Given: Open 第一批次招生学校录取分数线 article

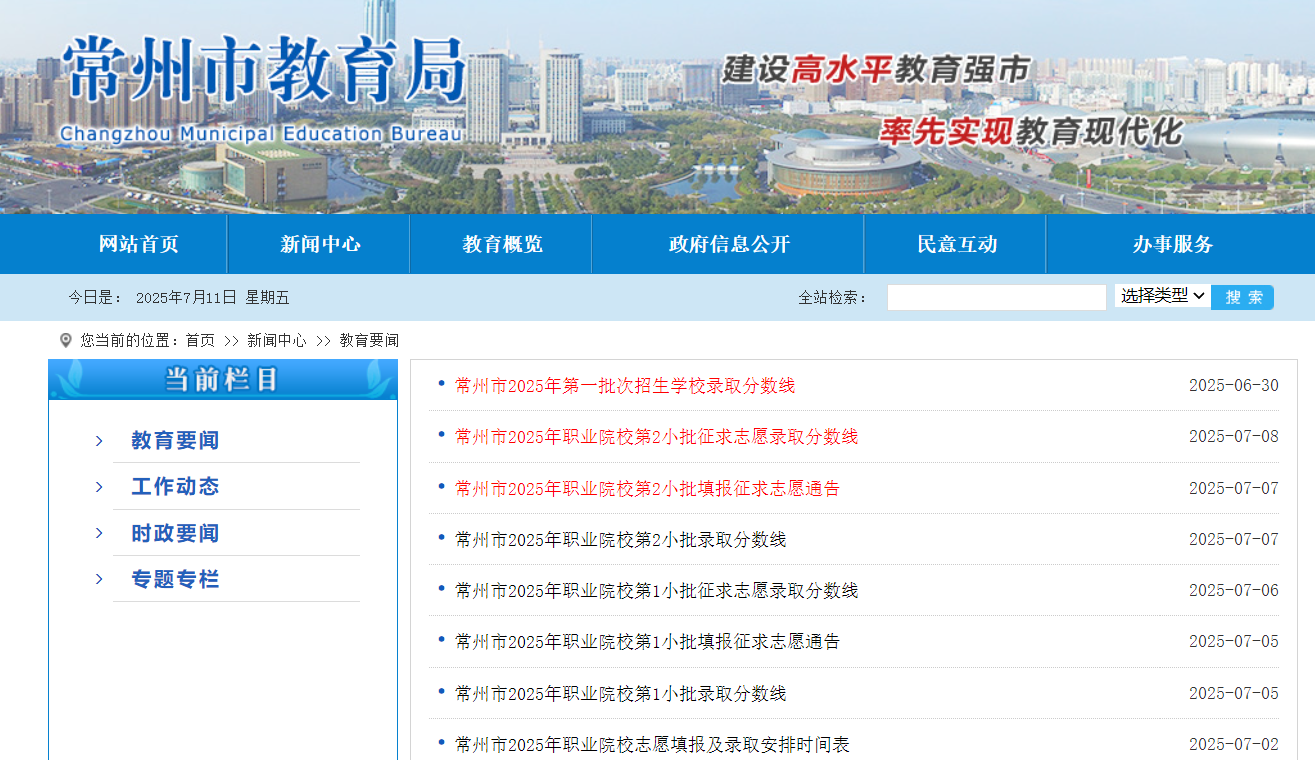Looking at the screenshot, I should [625, 386].
